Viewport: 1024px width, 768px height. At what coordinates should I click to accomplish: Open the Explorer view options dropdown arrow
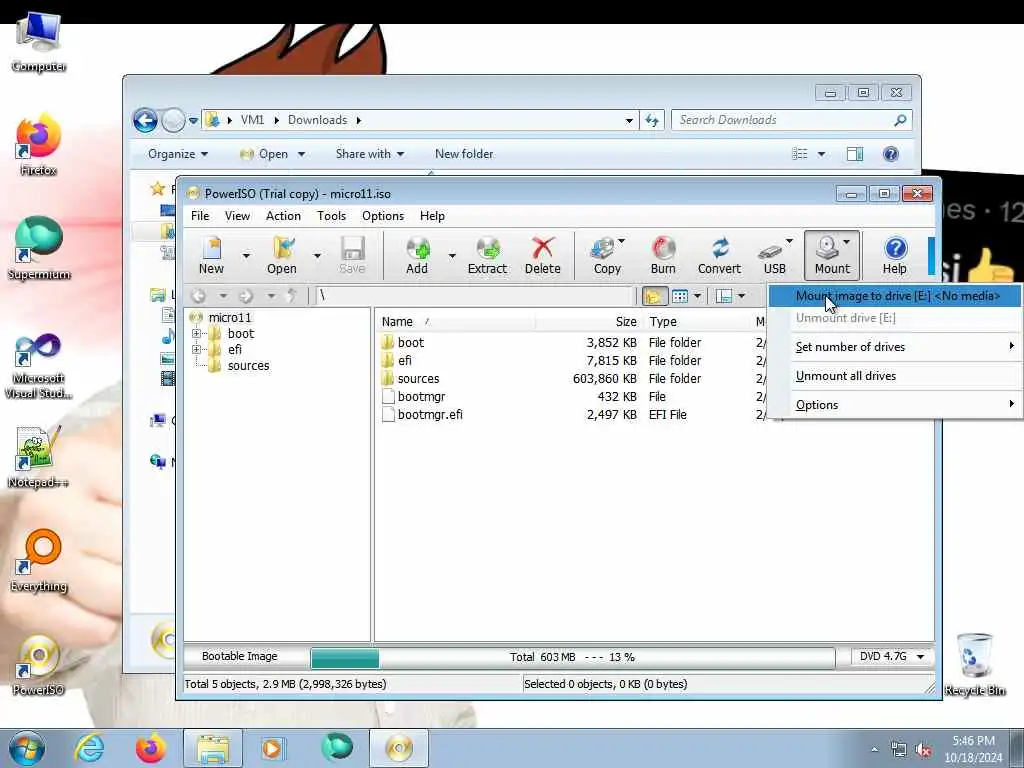(x=822, y=154)
